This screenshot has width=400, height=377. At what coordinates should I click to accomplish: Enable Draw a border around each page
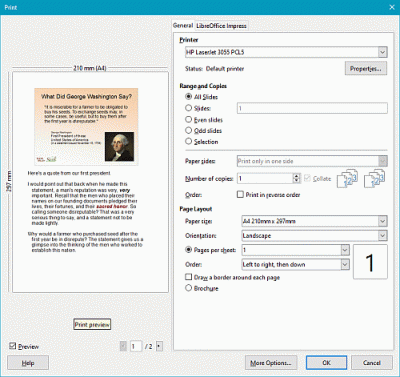tap(189, 277)
